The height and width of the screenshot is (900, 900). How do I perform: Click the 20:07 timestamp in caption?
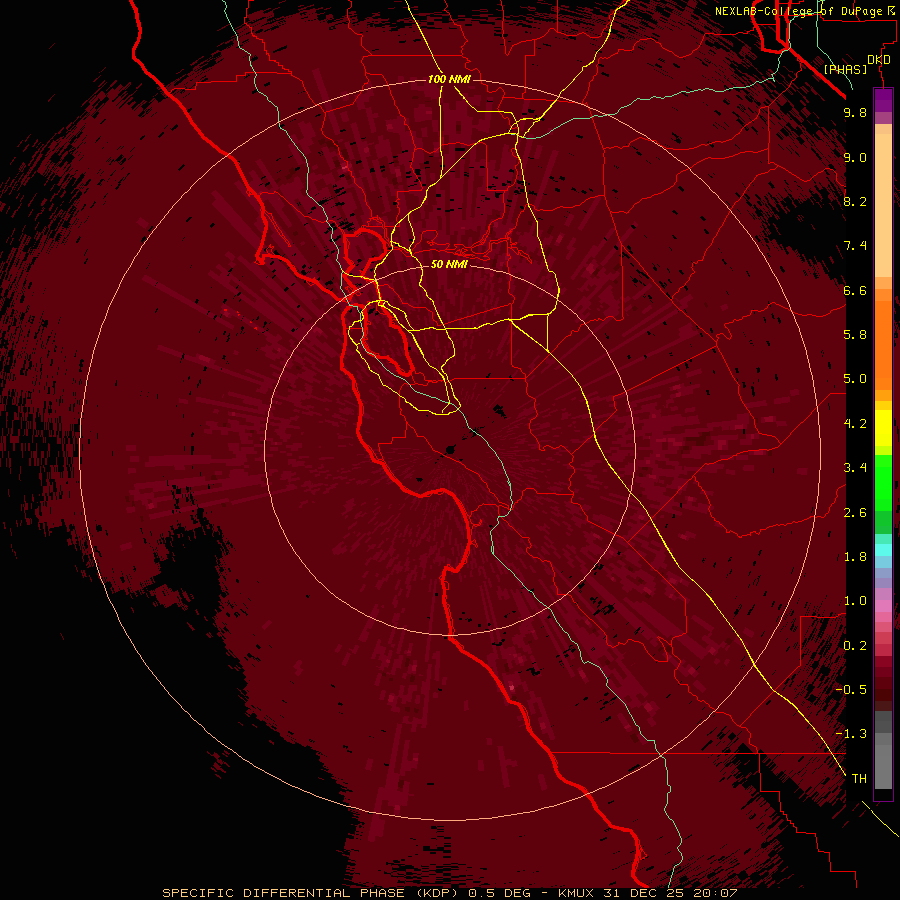(718, 893)
